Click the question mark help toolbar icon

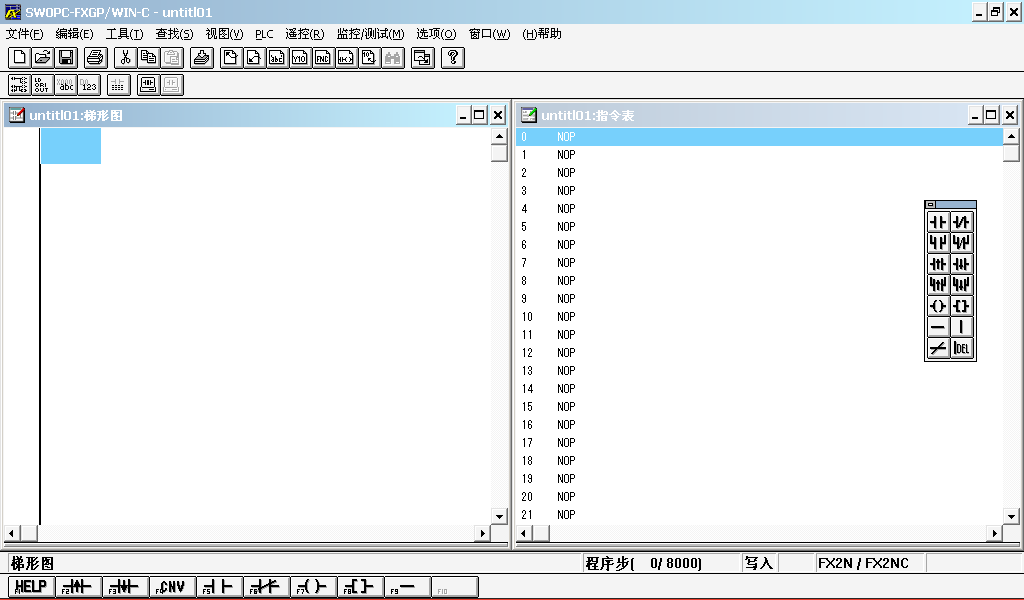pyautogui.click(x=452, y=58)
